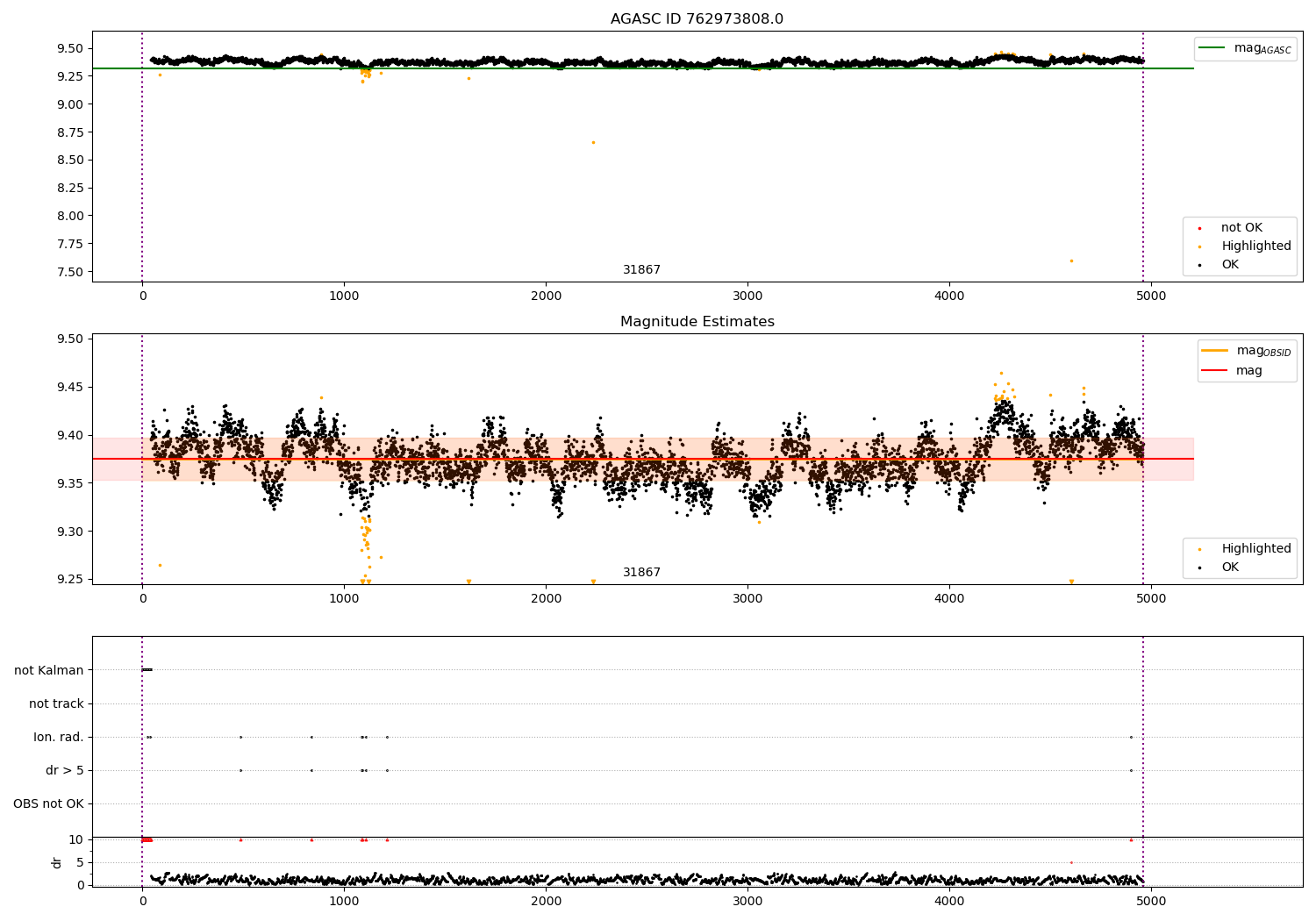
Task: Click the 5000 x-tick label under the top plot
Action: (x=1151, y=296)
